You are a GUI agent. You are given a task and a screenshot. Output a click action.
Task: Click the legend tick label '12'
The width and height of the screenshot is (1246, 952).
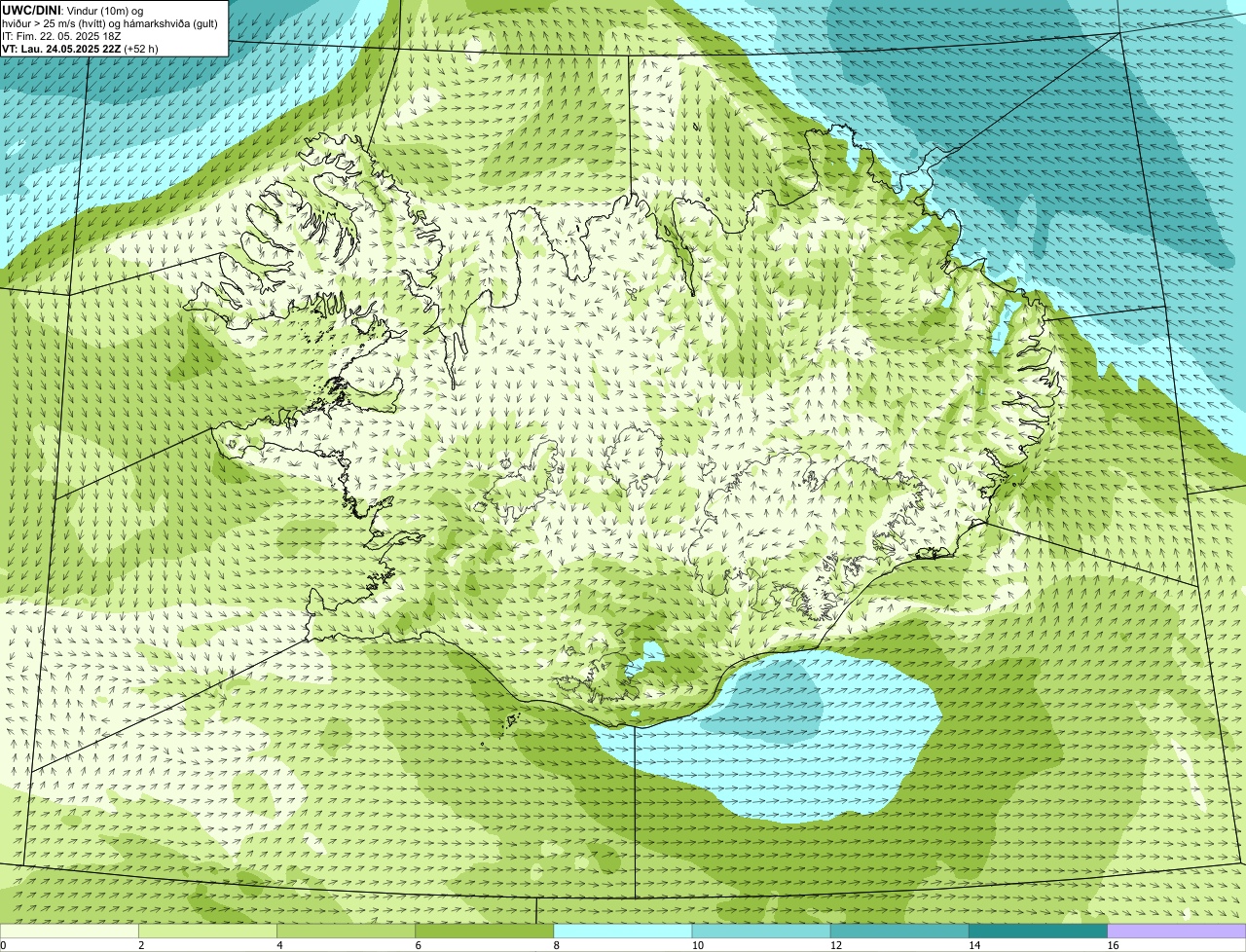(835, 945)
